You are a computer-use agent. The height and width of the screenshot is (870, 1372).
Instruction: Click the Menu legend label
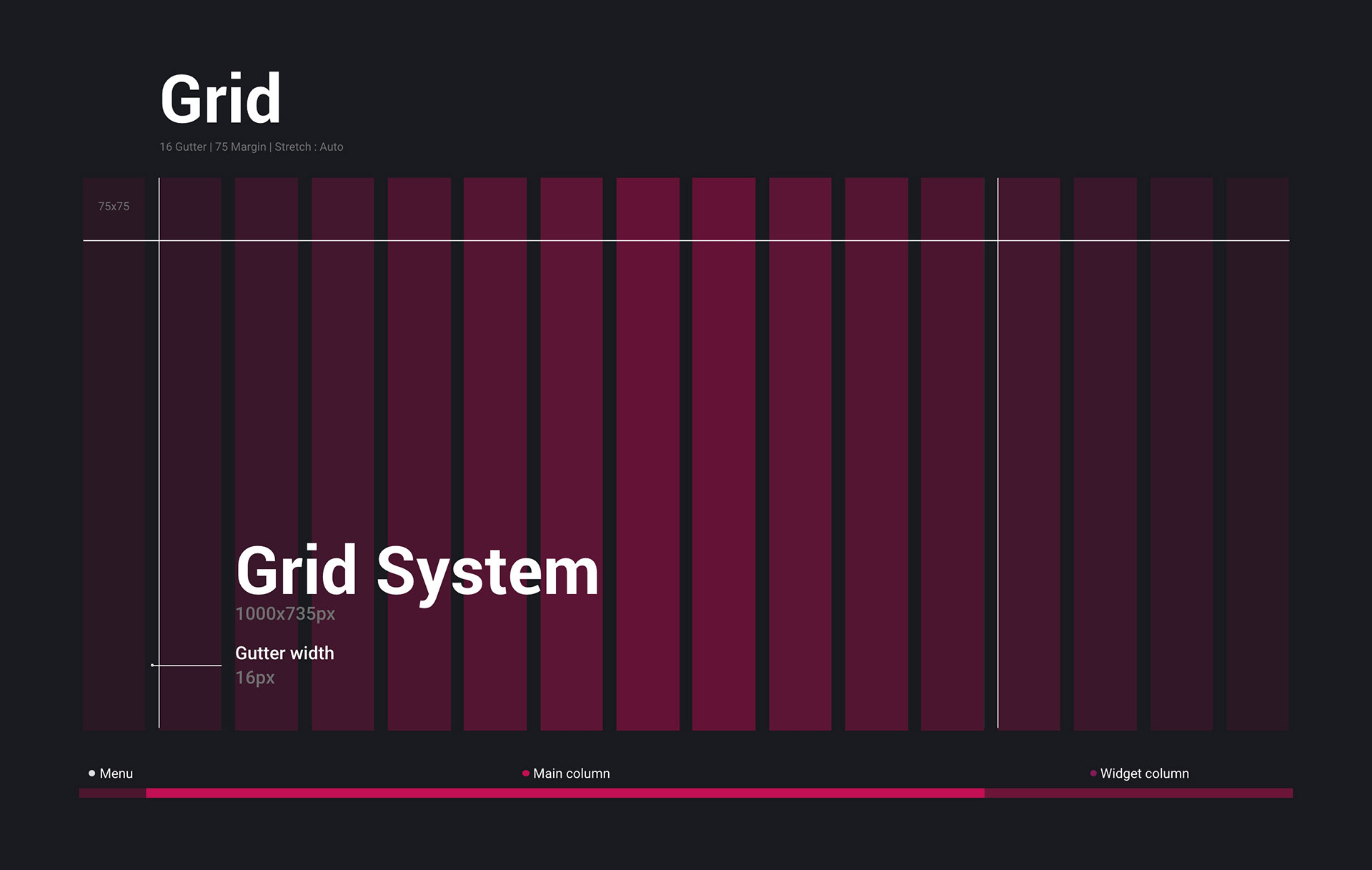[116, 773]
